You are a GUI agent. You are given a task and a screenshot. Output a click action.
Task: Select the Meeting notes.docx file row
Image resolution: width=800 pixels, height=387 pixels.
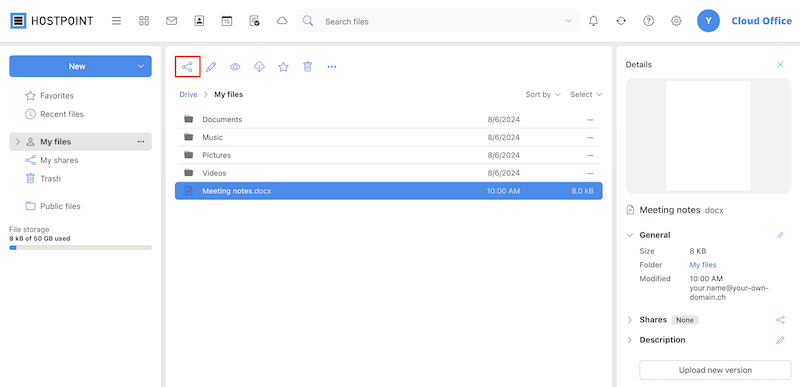(x=388, y=191)
